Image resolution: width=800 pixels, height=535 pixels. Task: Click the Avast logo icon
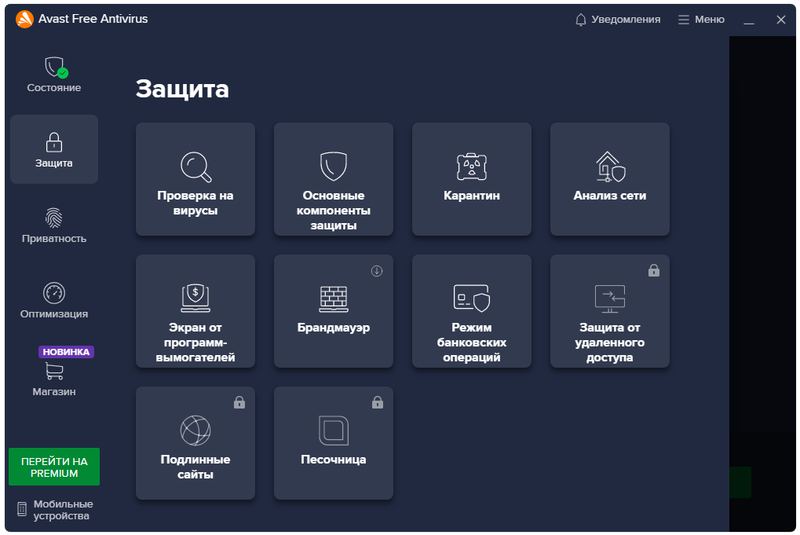24,19
